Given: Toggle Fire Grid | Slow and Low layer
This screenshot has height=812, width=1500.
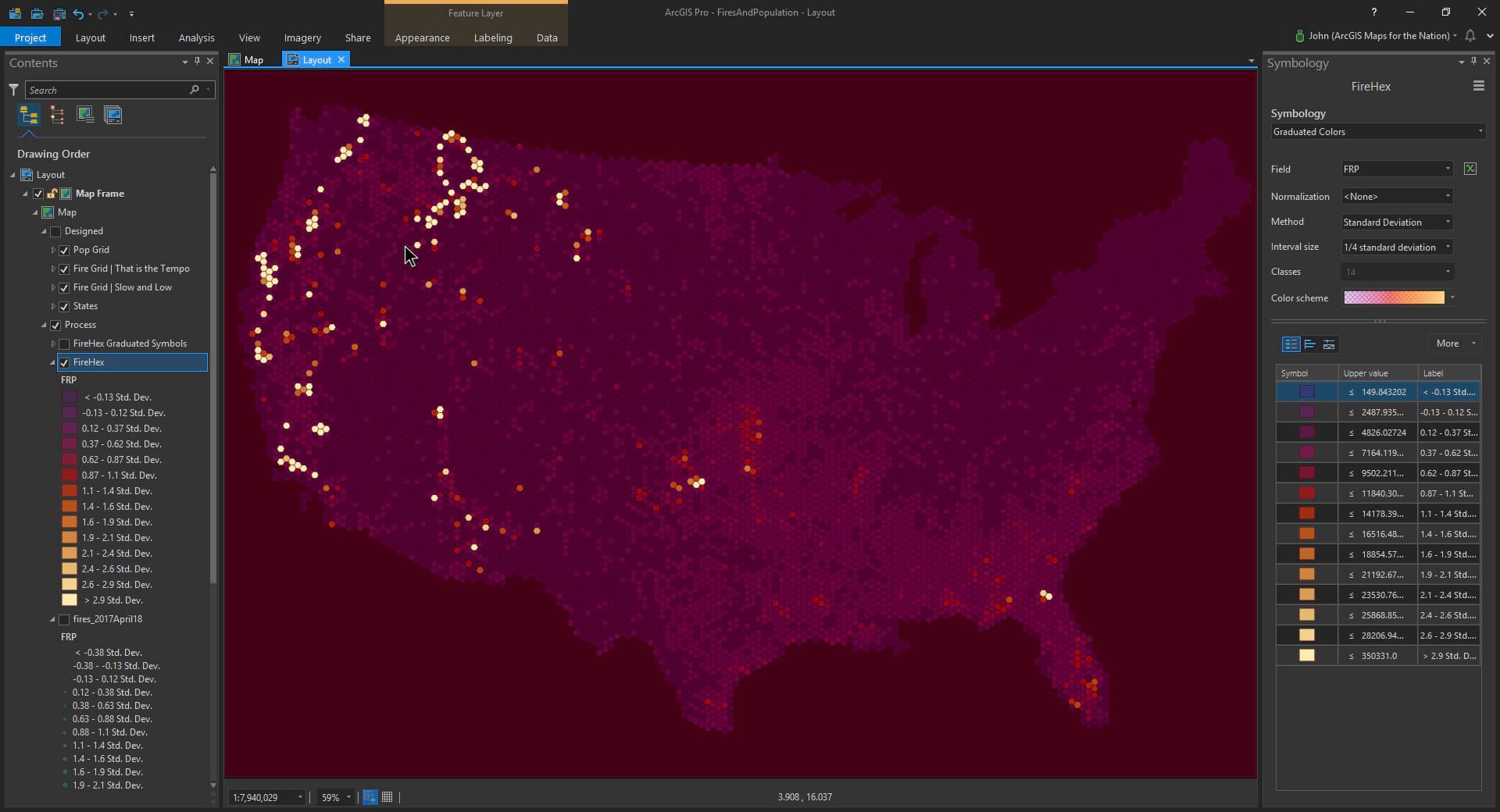Looking at the screenshot, I should [x=64, y=287].
